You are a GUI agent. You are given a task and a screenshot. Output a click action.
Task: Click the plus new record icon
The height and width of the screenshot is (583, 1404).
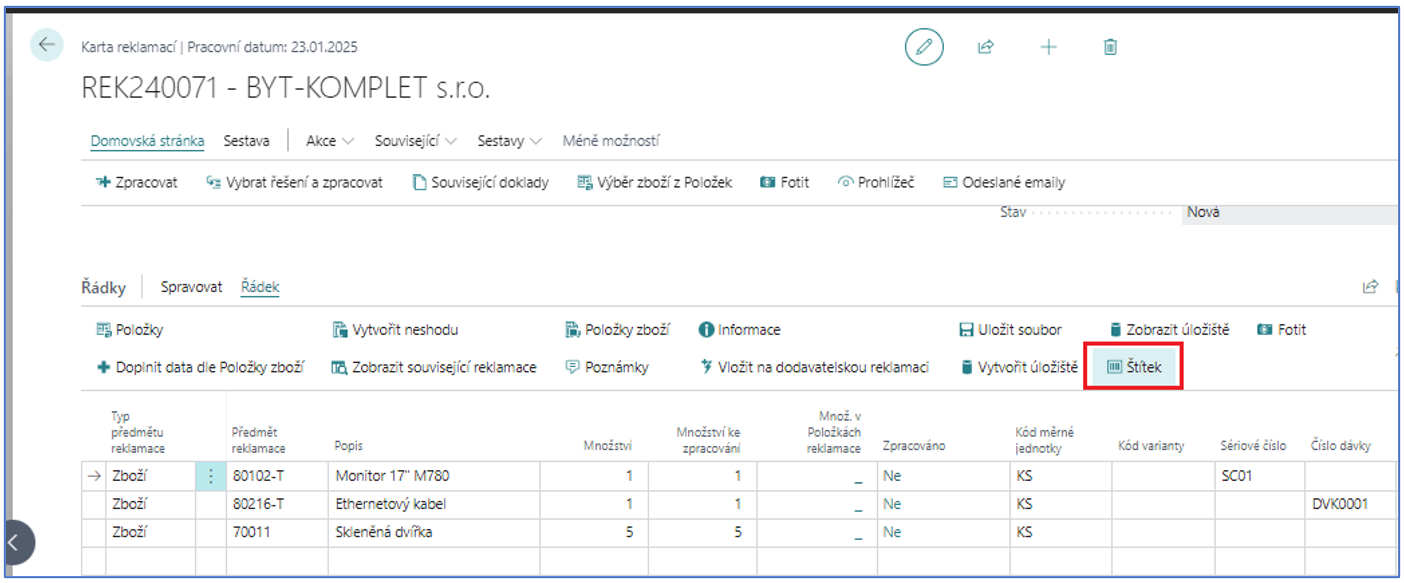1048,47
